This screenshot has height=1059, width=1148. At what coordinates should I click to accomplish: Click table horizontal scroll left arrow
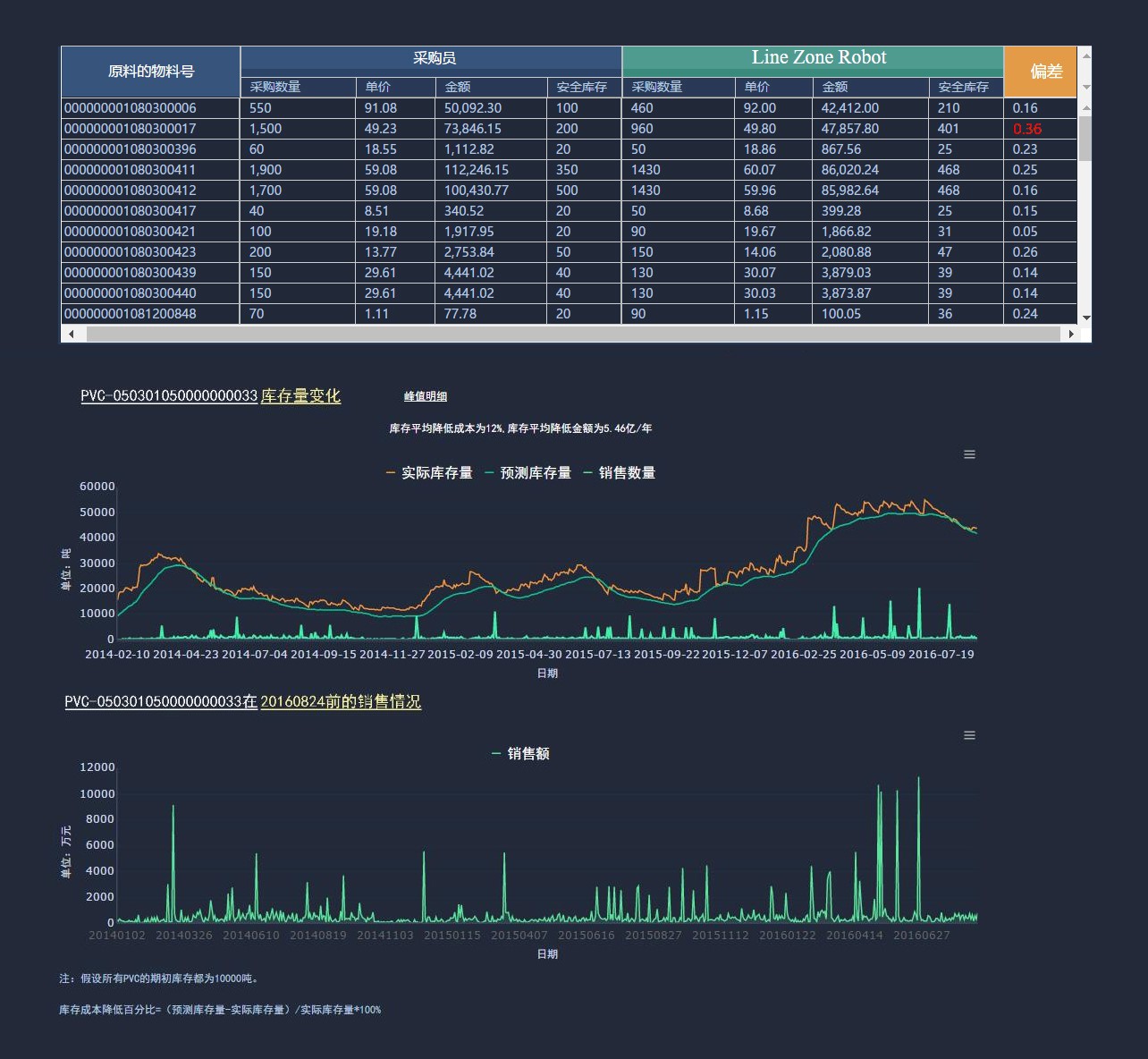[72, 334]
